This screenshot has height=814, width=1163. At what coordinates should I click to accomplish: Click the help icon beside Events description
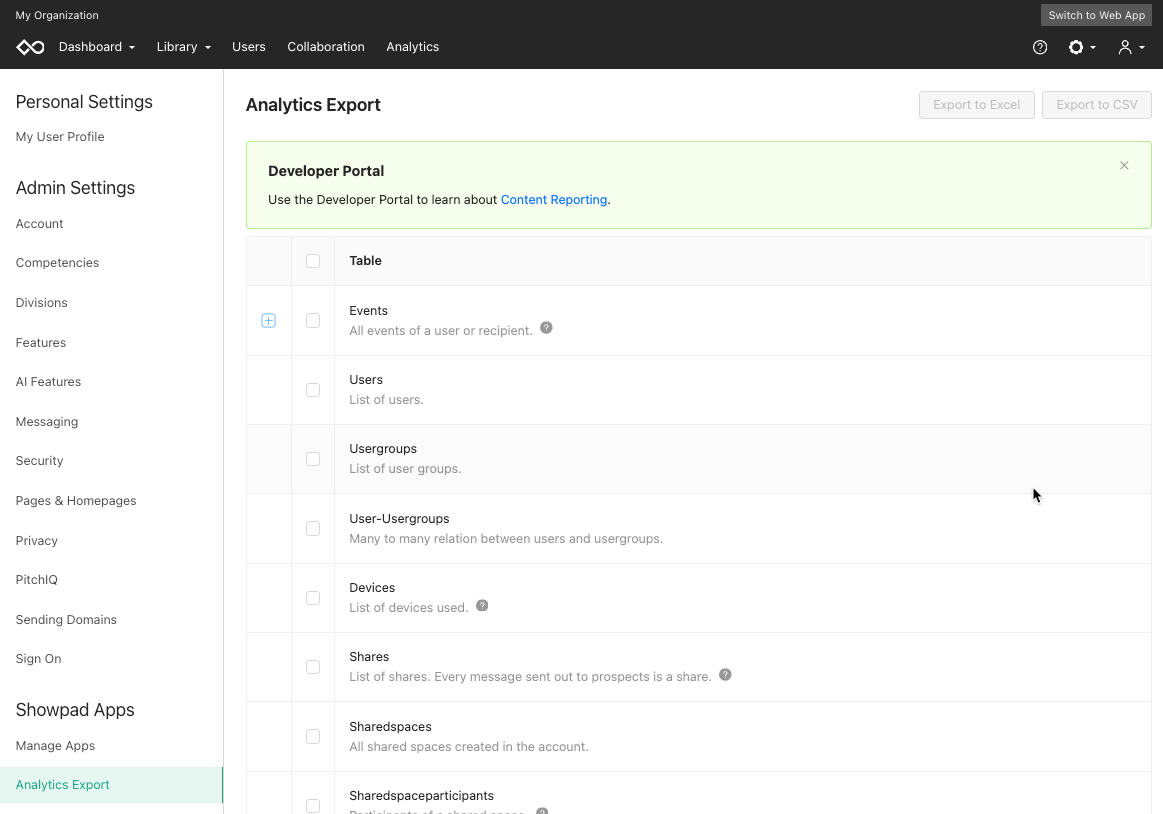(x=546, y=328)
